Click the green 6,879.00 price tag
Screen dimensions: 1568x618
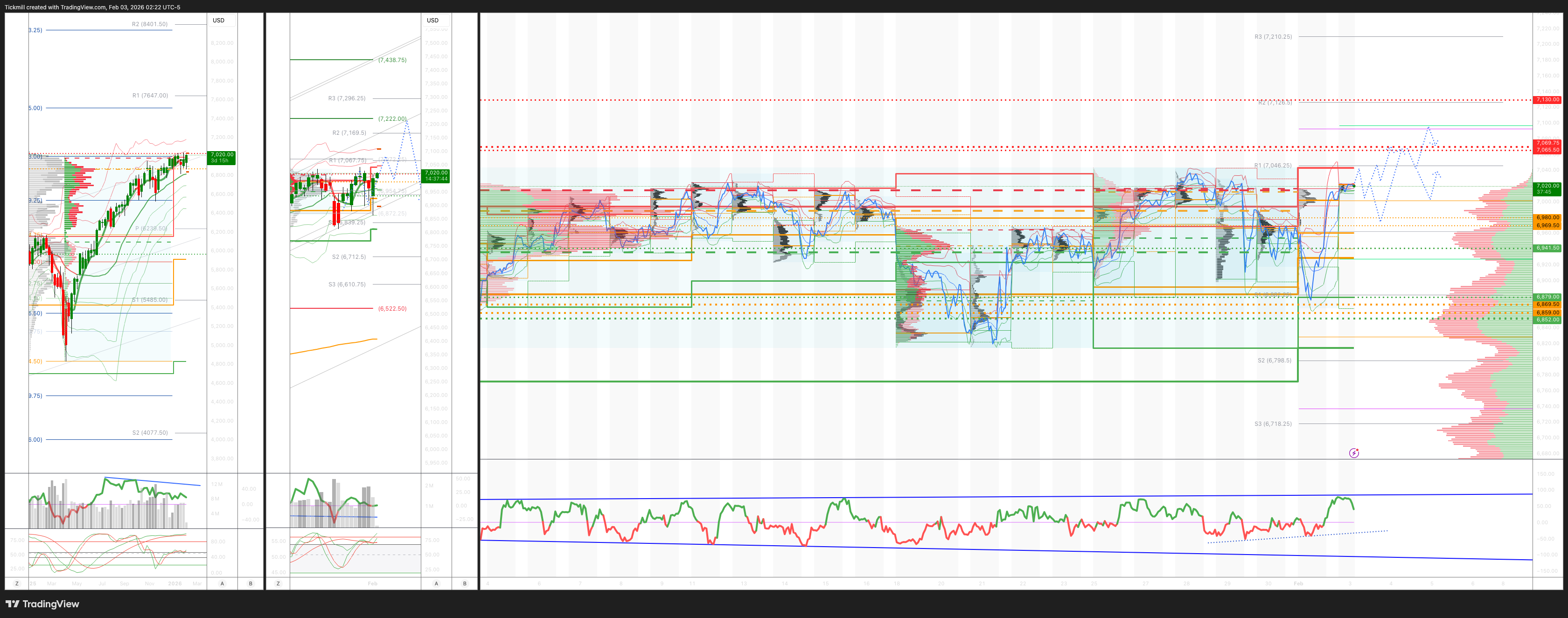pos(1547,297)
